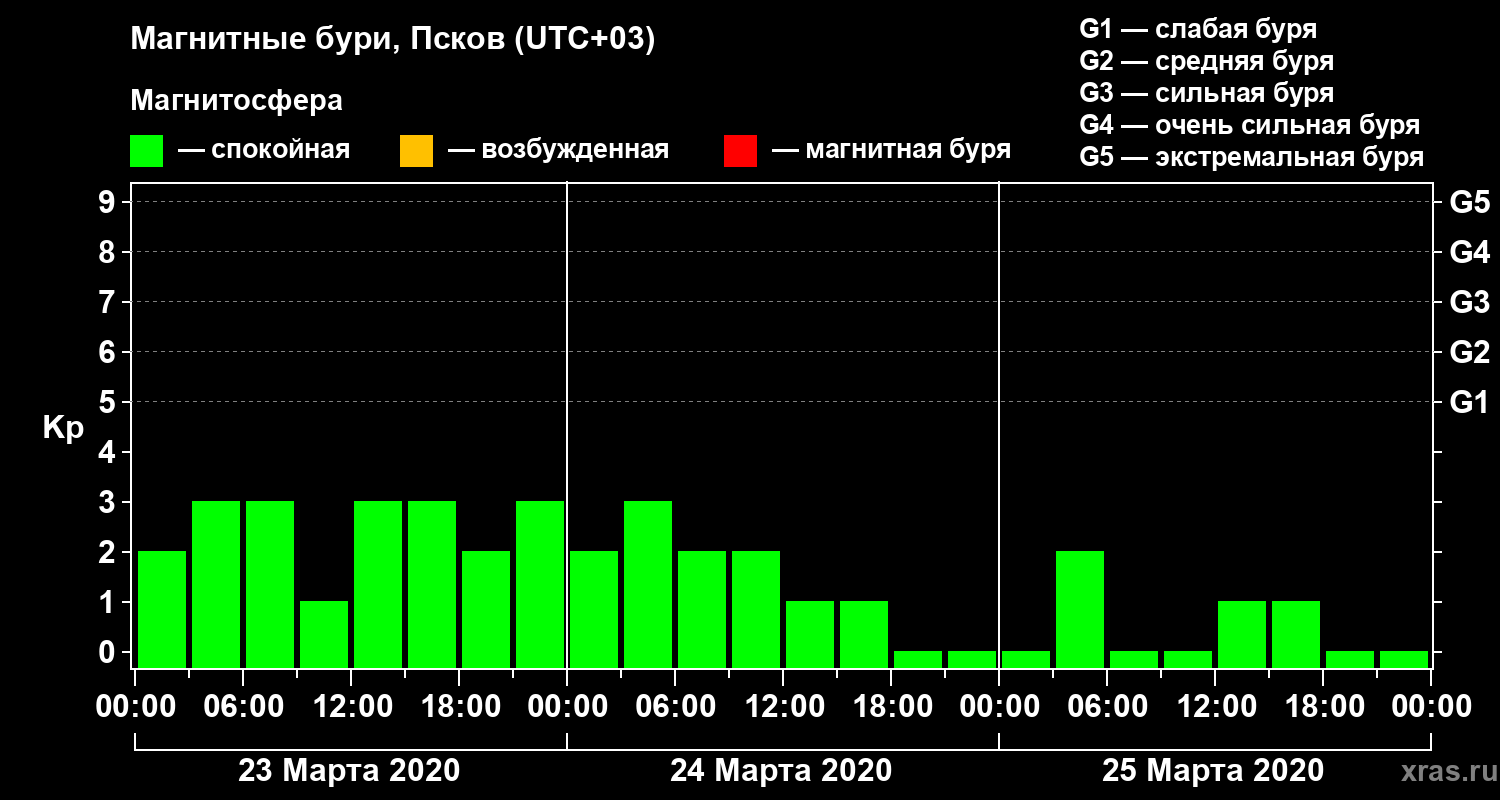Click the '24 Марта 2020' date label
This screenshot has width=1500, height=800.
pos(781,771)
